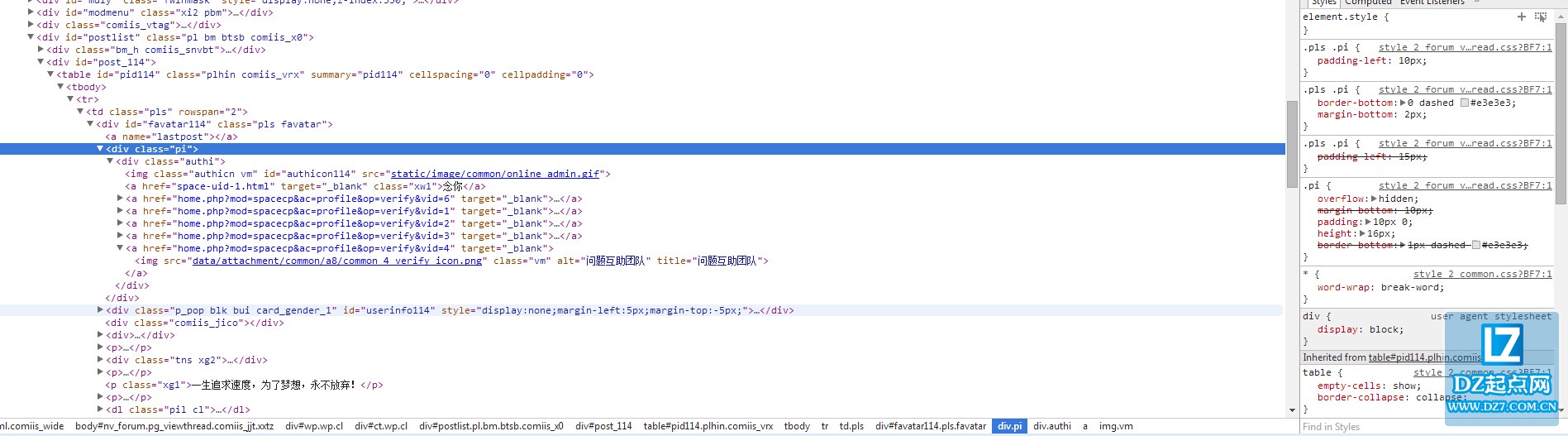Expand the anchor with vid=3
This screenshot has width=1568, height=436.
121,236
